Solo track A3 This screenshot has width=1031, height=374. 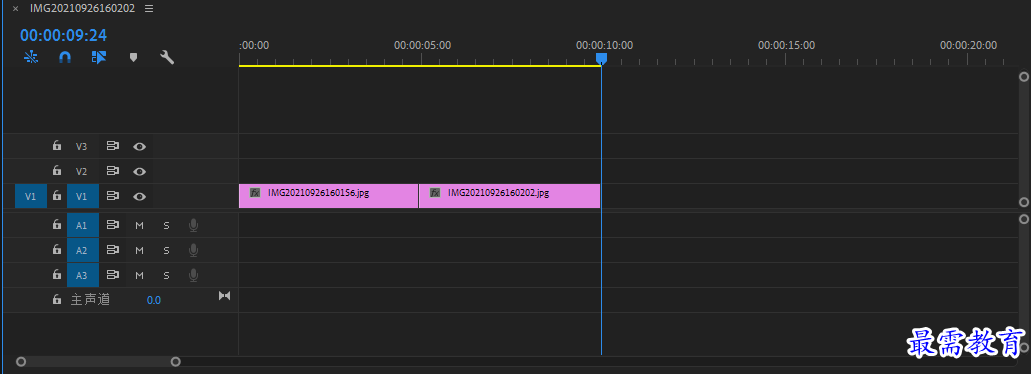pos(166,275)
